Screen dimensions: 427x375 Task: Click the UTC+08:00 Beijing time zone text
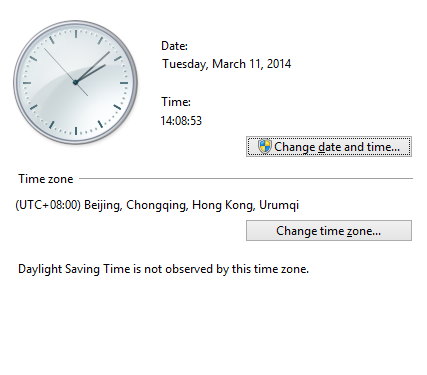pyautogui.click(x=157, y=205)
